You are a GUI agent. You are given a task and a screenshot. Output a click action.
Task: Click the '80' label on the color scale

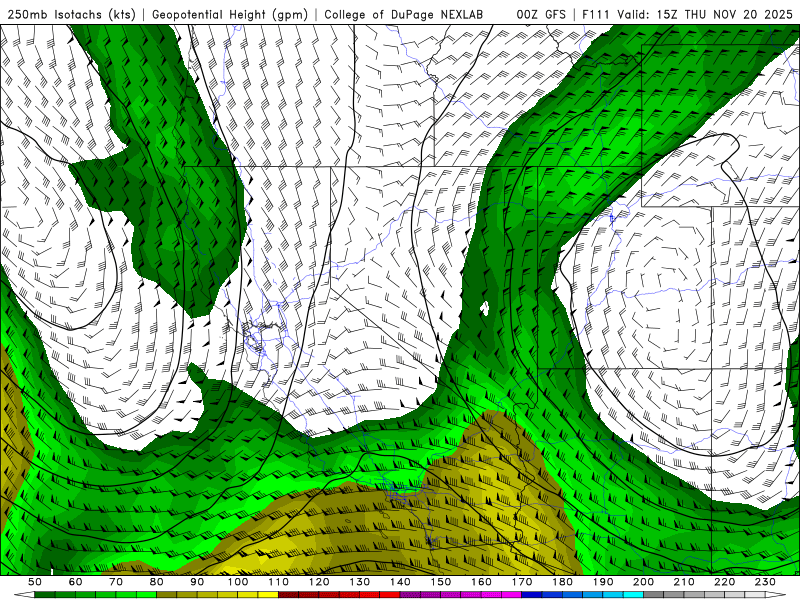coord(157,582)
